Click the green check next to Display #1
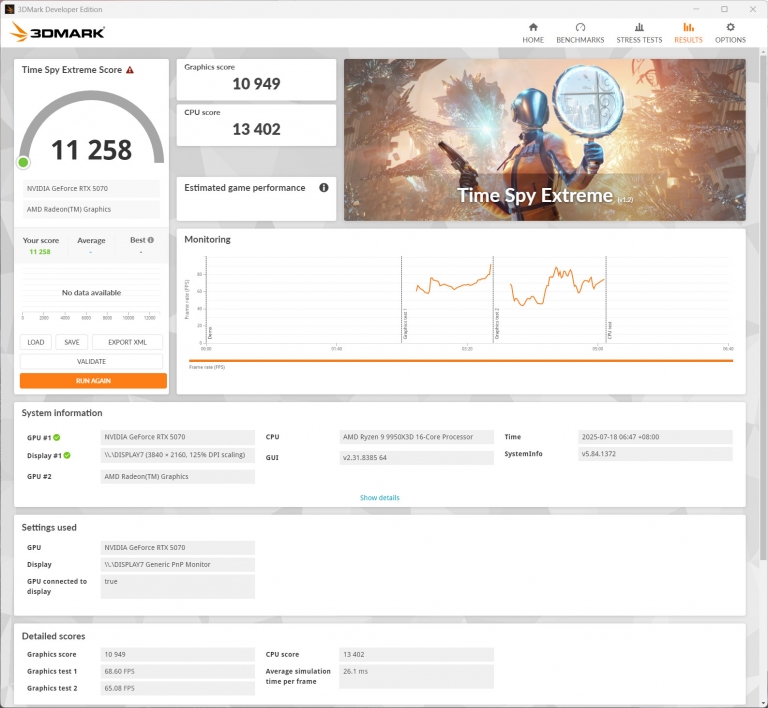 (x=67, y=455)
